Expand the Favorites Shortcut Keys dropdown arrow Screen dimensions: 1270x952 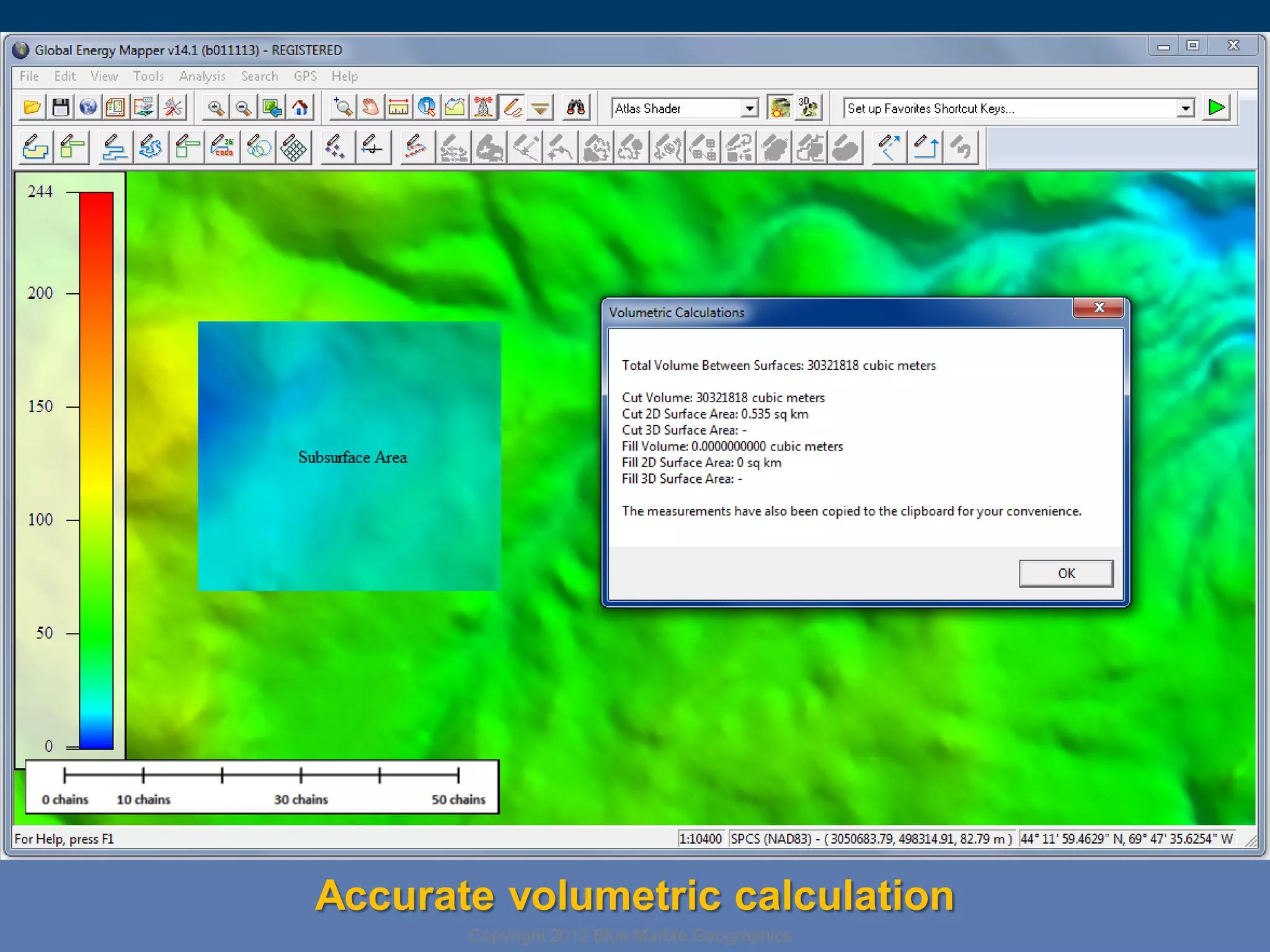point(1185,108)
